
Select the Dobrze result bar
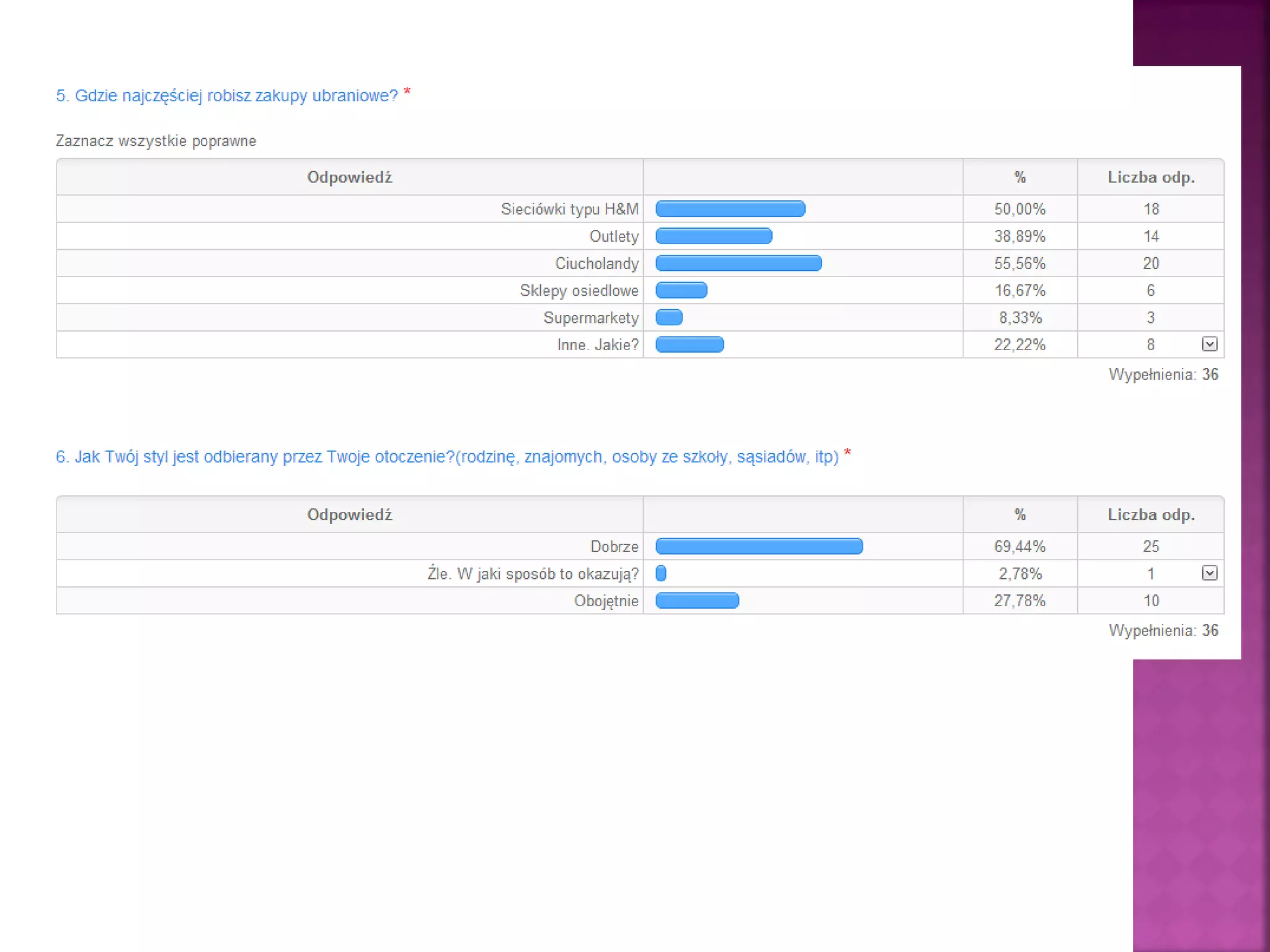pyautogui.click(x=759, y=546)
